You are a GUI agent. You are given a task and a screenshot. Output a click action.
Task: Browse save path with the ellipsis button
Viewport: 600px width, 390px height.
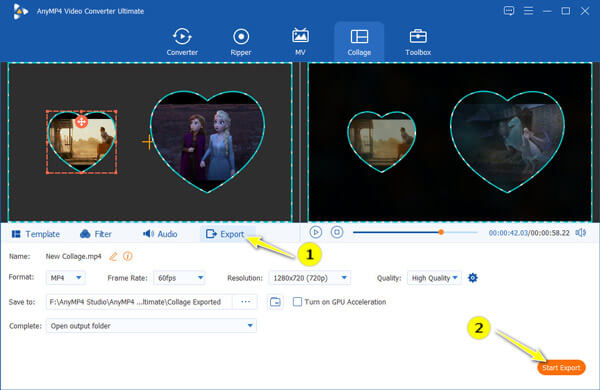point(245,302)
